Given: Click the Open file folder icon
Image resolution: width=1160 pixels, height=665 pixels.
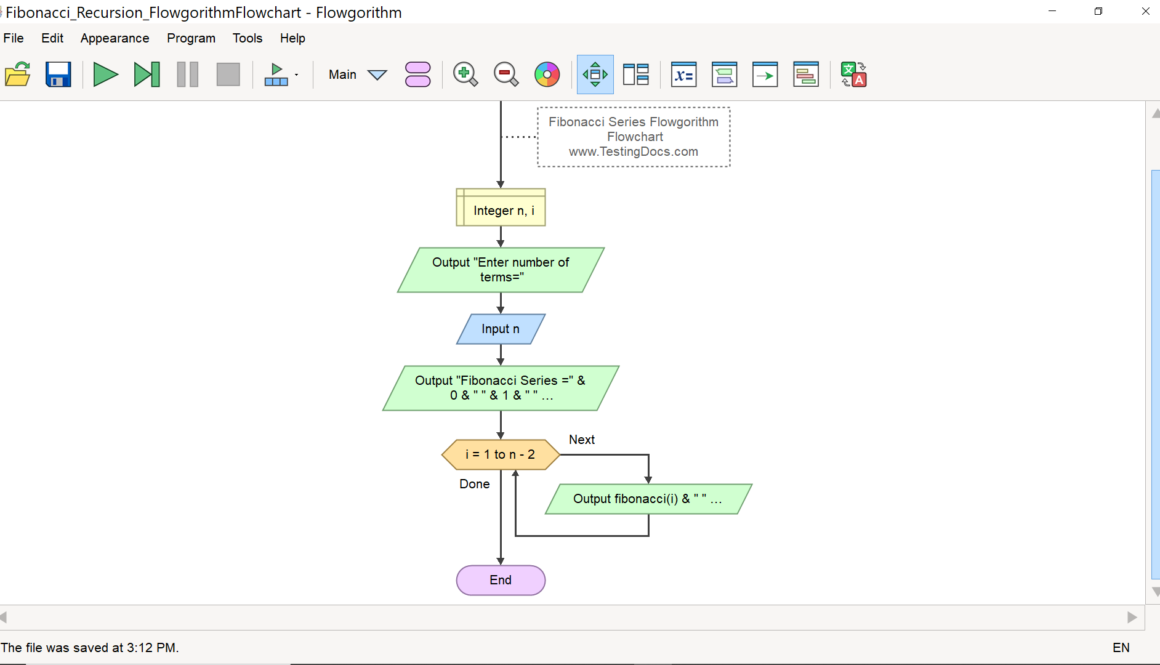Looking at the screenshot, I should [18, 75].
